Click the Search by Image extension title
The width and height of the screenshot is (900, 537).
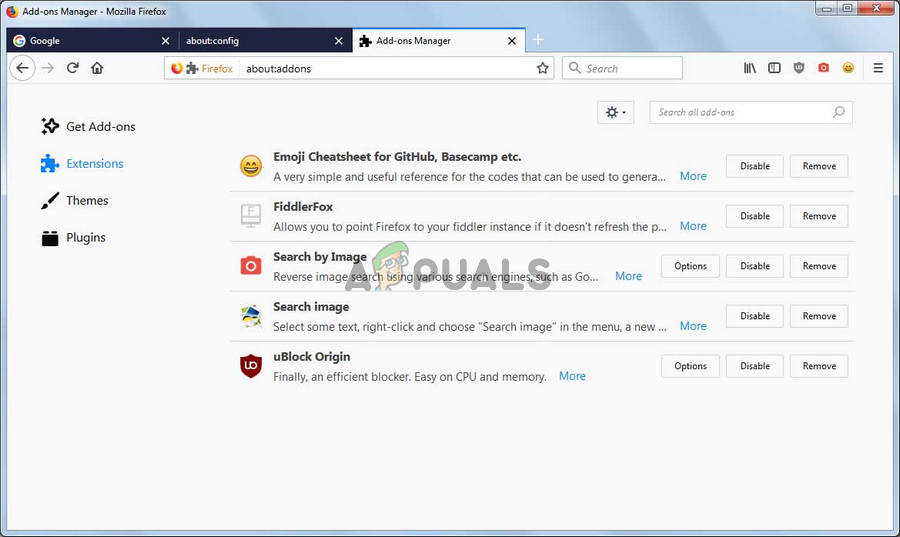320,257
